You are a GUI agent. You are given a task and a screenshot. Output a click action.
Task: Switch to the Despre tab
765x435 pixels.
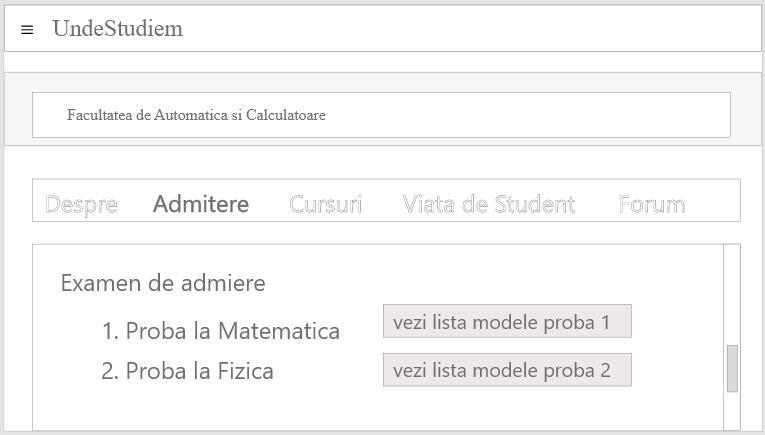[x=81, y=205]
